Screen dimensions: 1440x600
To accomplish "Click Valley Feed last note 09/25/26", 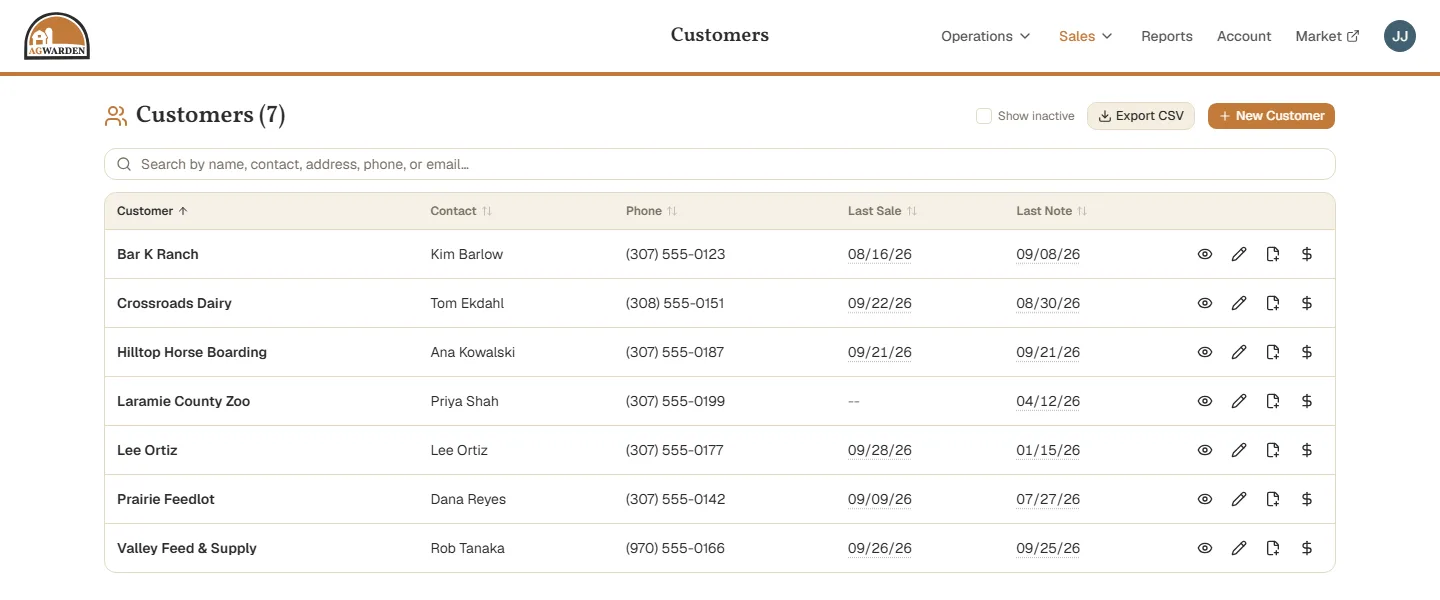I will [x=1048, y=548].
